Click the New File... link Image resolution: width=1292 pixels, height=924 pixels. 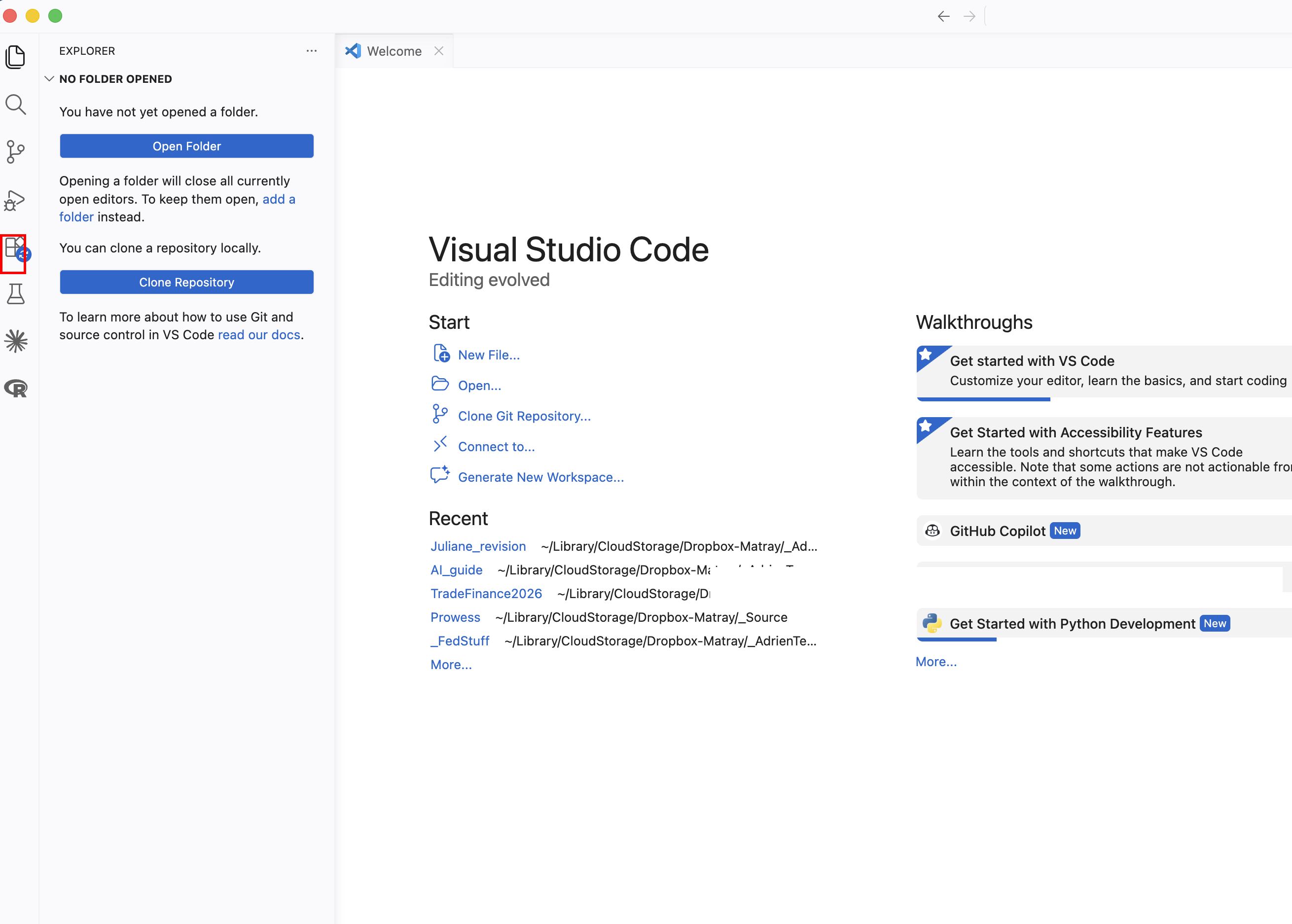(x=489, y=355)
